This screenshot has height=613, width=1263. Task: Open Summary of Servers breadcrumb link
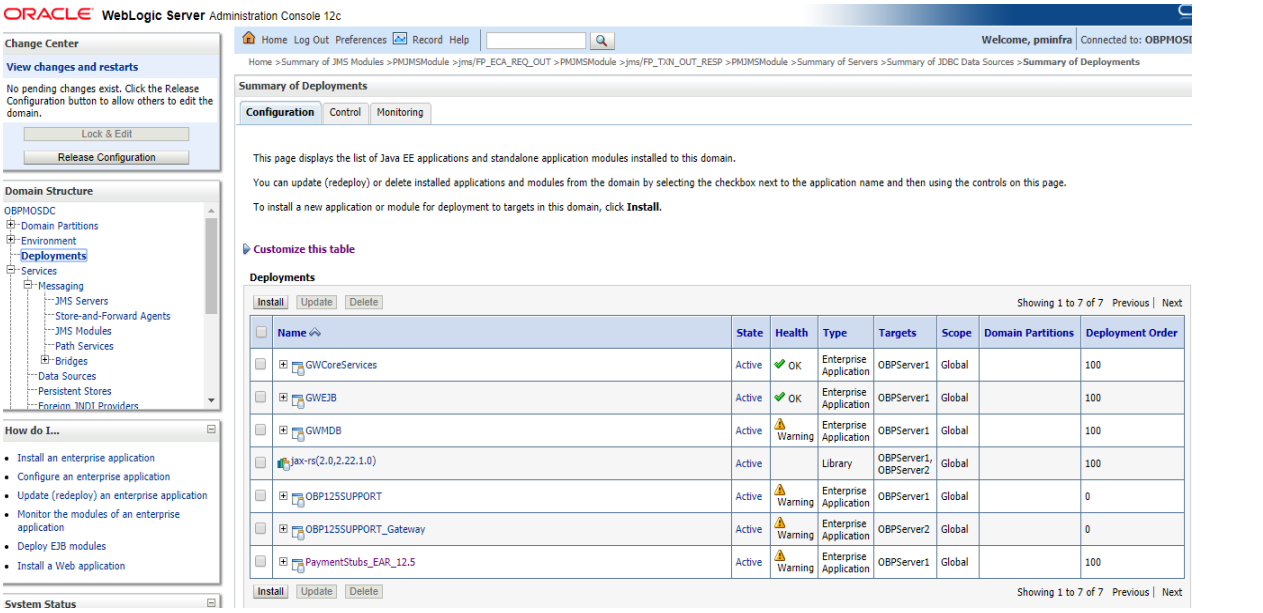pos(838,62)
